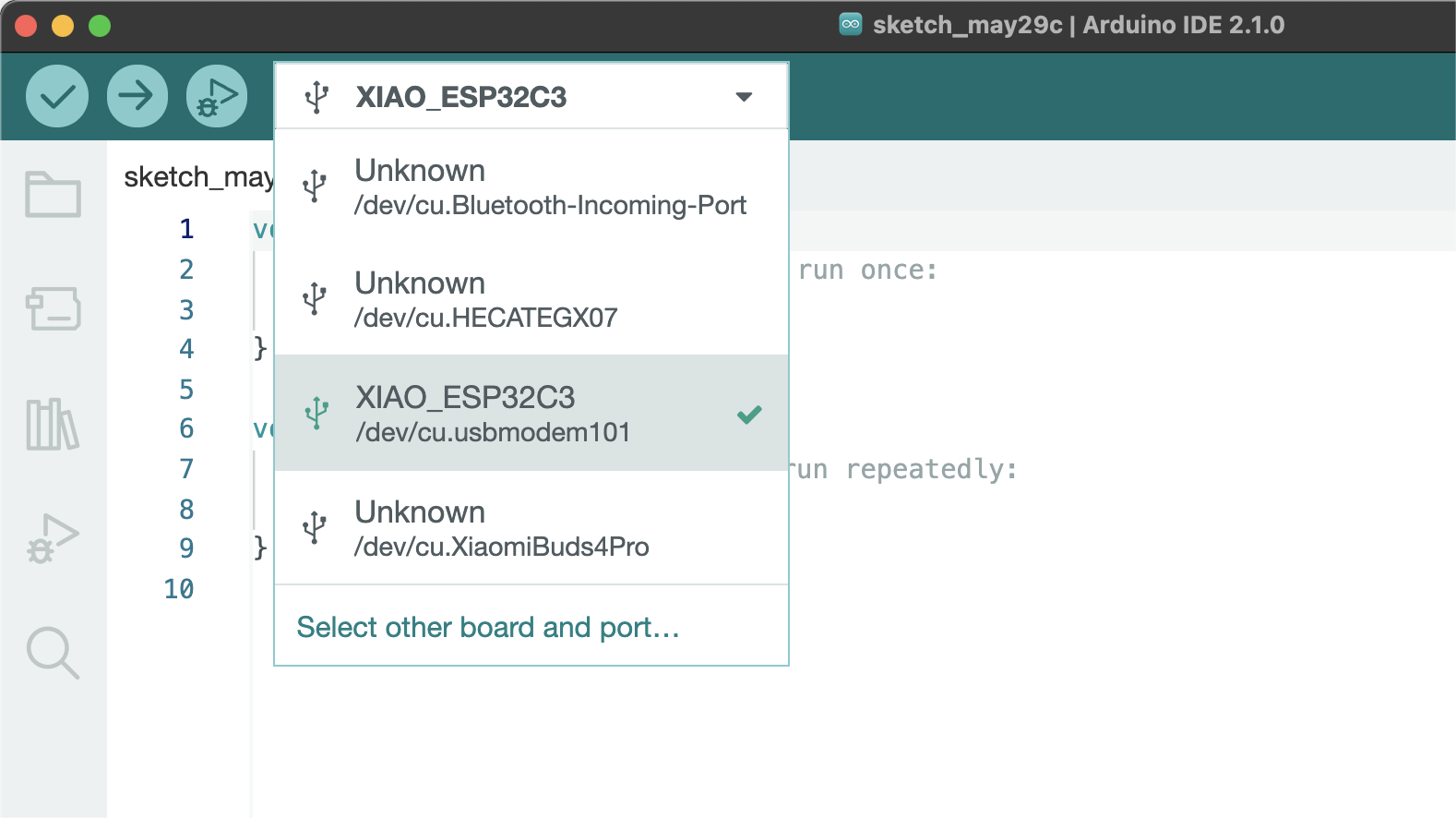Click green USB icon of XIAO_ESP32C3 entry
This screenshot has width=1456, height=818.
316,413
